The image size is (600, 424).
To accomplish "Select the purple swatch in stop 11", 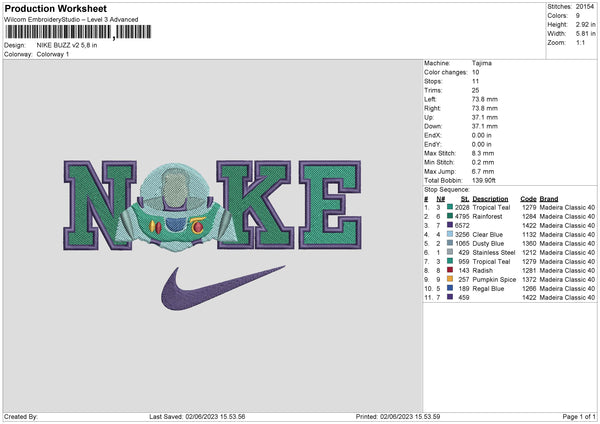I will (450, 297).
